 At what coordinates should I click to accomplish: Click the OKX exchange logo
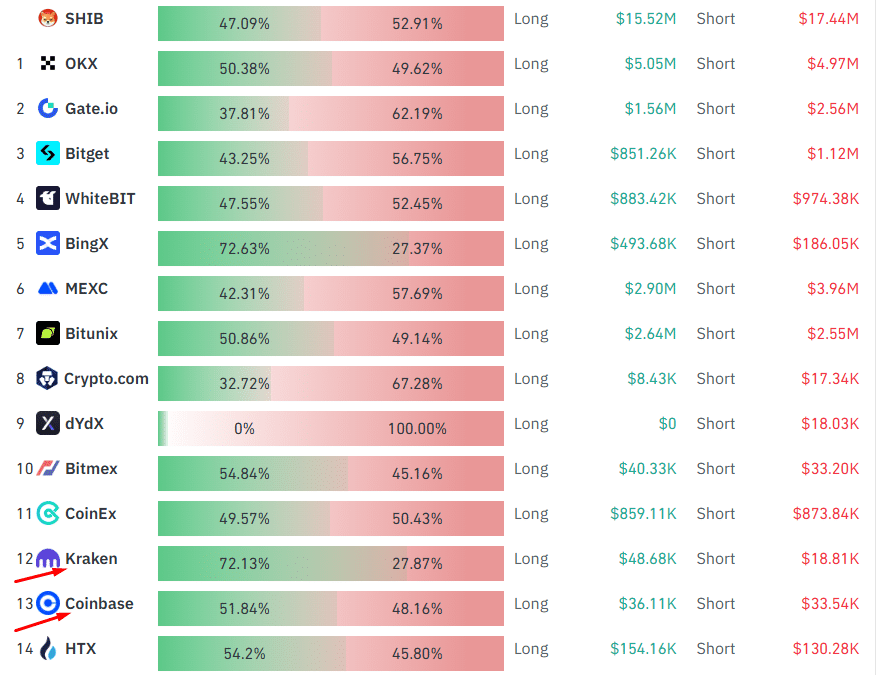click(48, 64)
